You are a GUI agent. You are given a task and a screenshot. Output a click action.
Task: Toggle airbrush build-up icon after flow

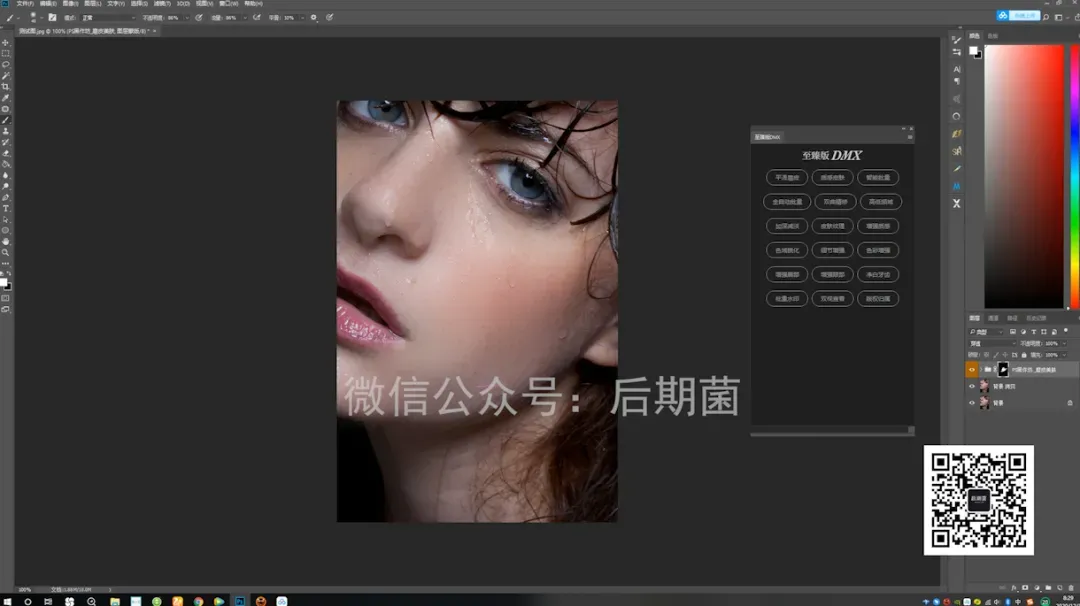(257, 18)
